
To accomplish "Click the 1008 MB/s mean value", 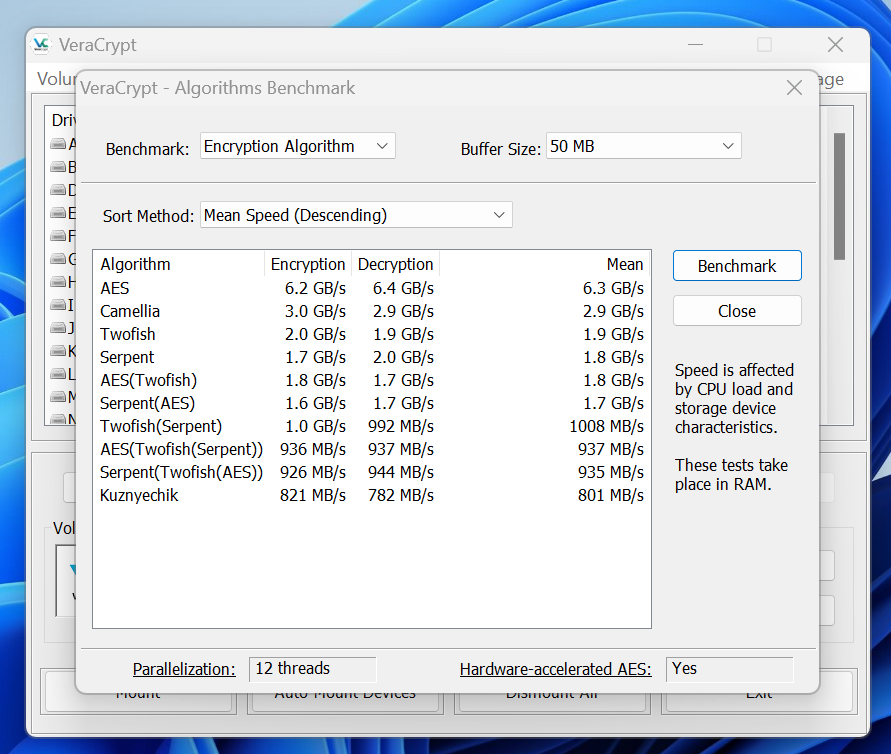I will [606, 426].
